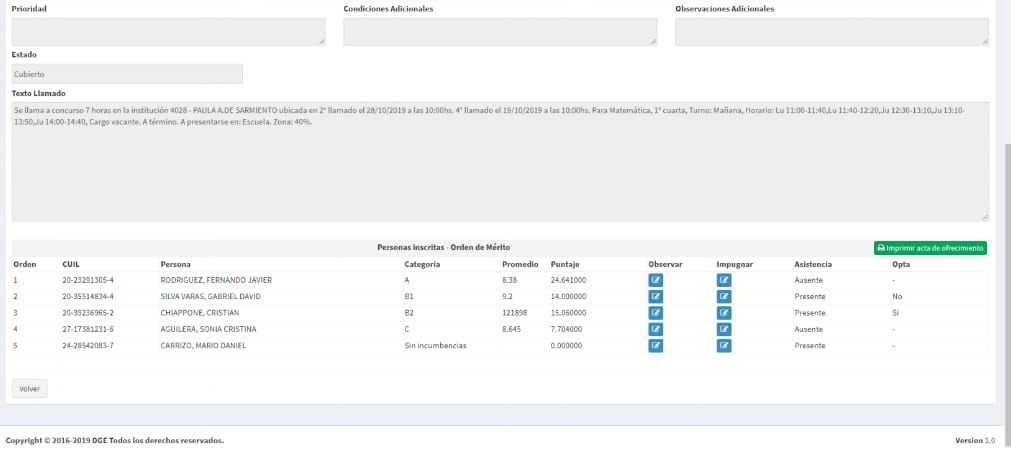Click Impugnar icon for Rodriguez, Fernando Javier

tap(724, 280)
